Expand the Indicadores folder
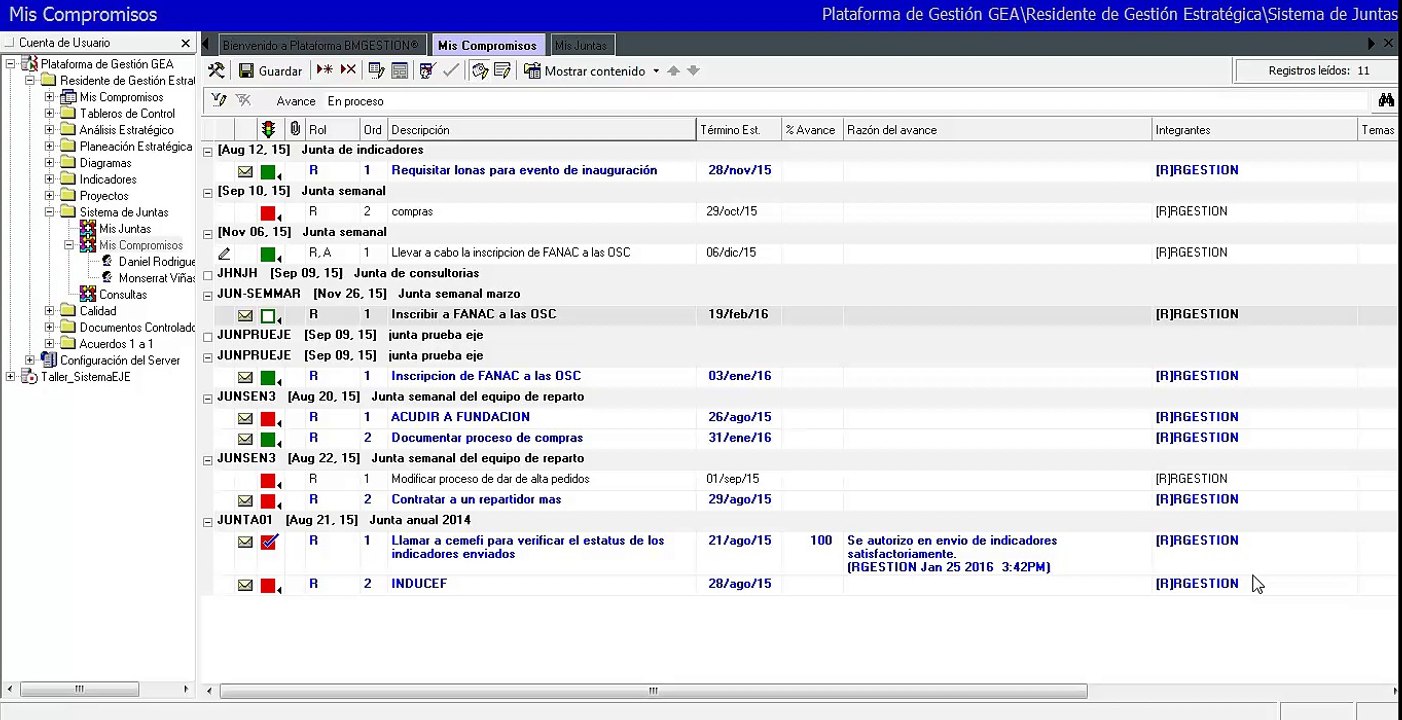Viewport: 1402px width, 720px height. [50, 179]
